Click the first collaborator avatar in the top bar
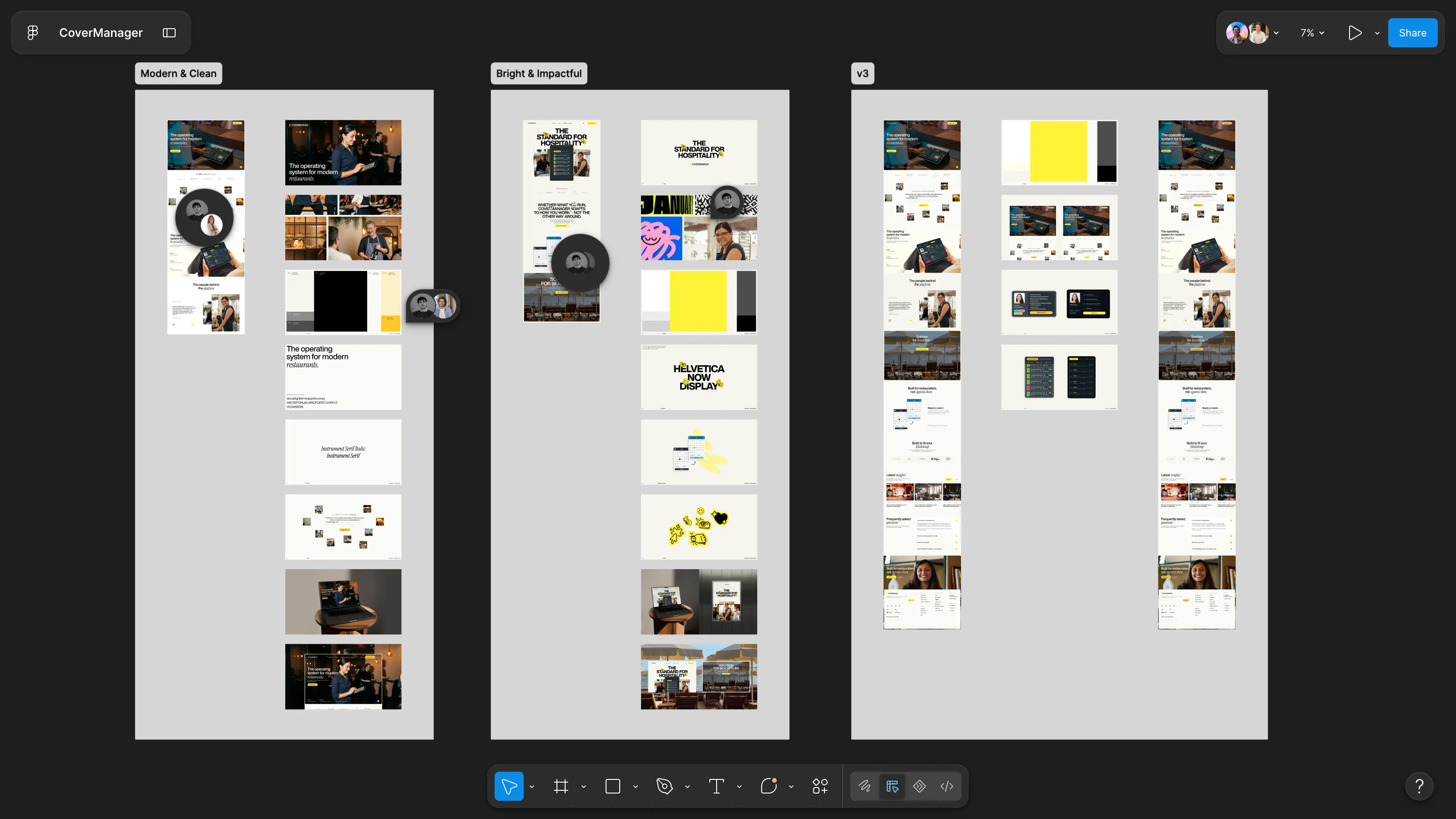The image size is (1456, 819). pyautogui.click(x=1236, y=33)
